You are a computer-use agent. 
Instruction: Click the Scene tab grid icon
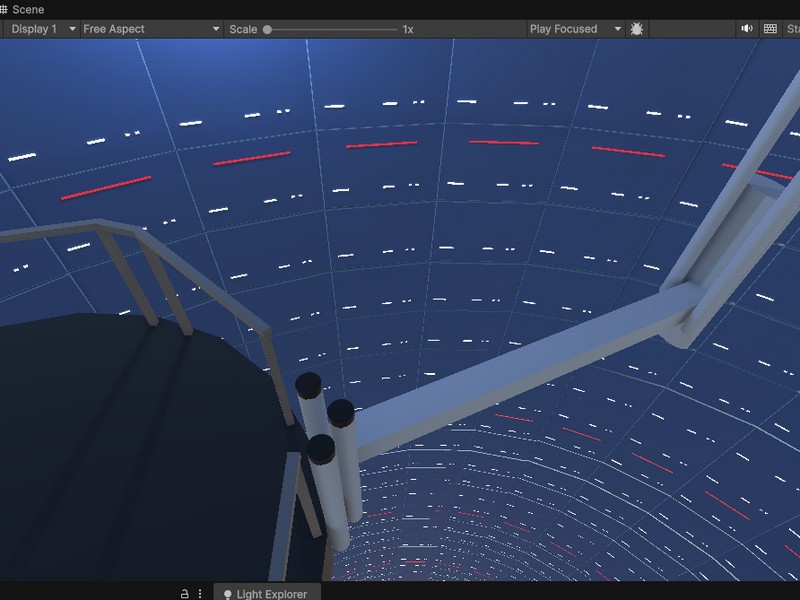[4, 10]
